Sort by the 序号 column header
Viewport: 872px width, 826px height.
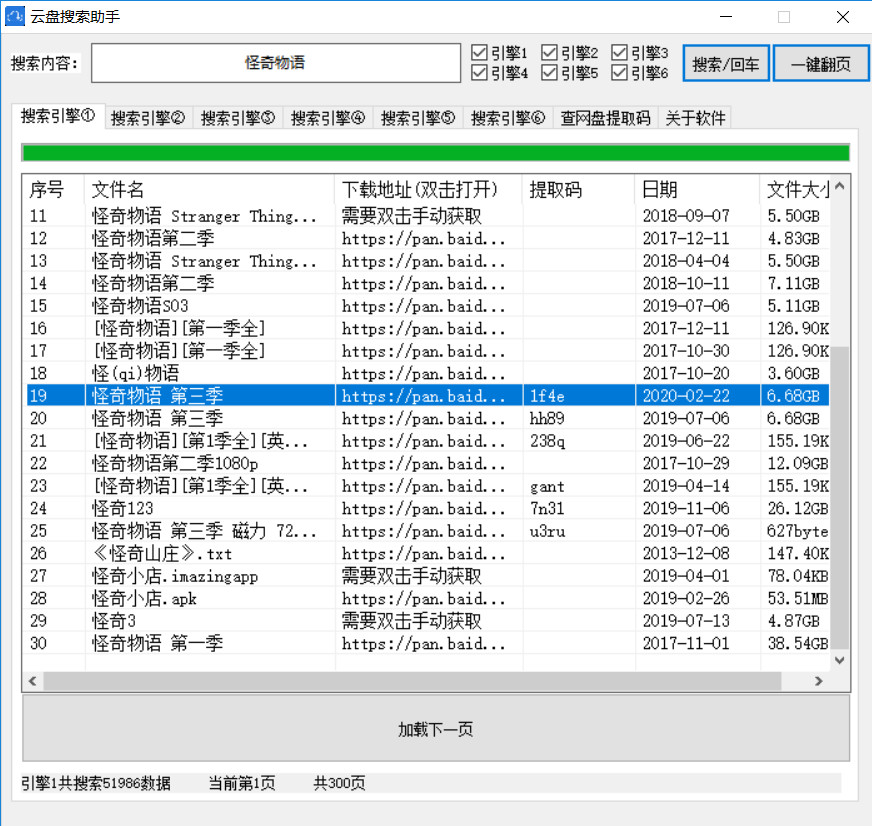tap(53, 190)
